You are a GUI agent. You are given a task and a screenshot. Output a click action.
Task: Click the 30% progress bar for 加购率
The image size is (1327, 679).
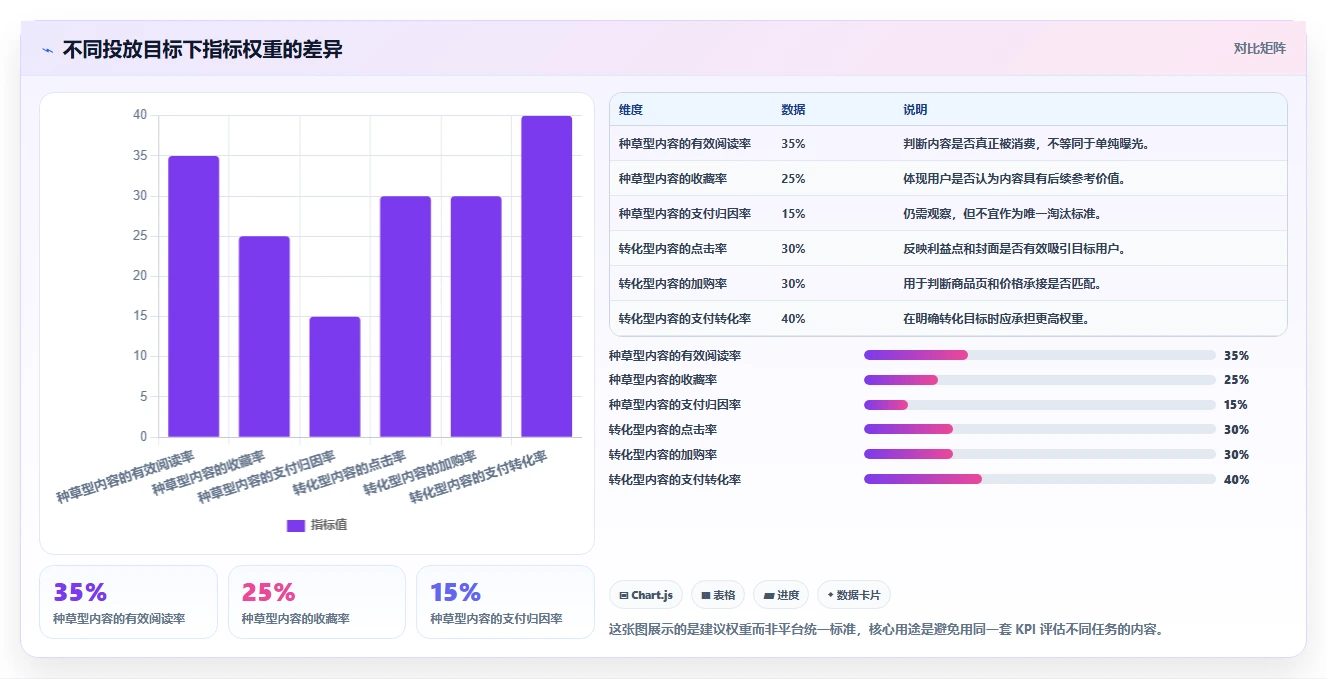pos(1040,455)
